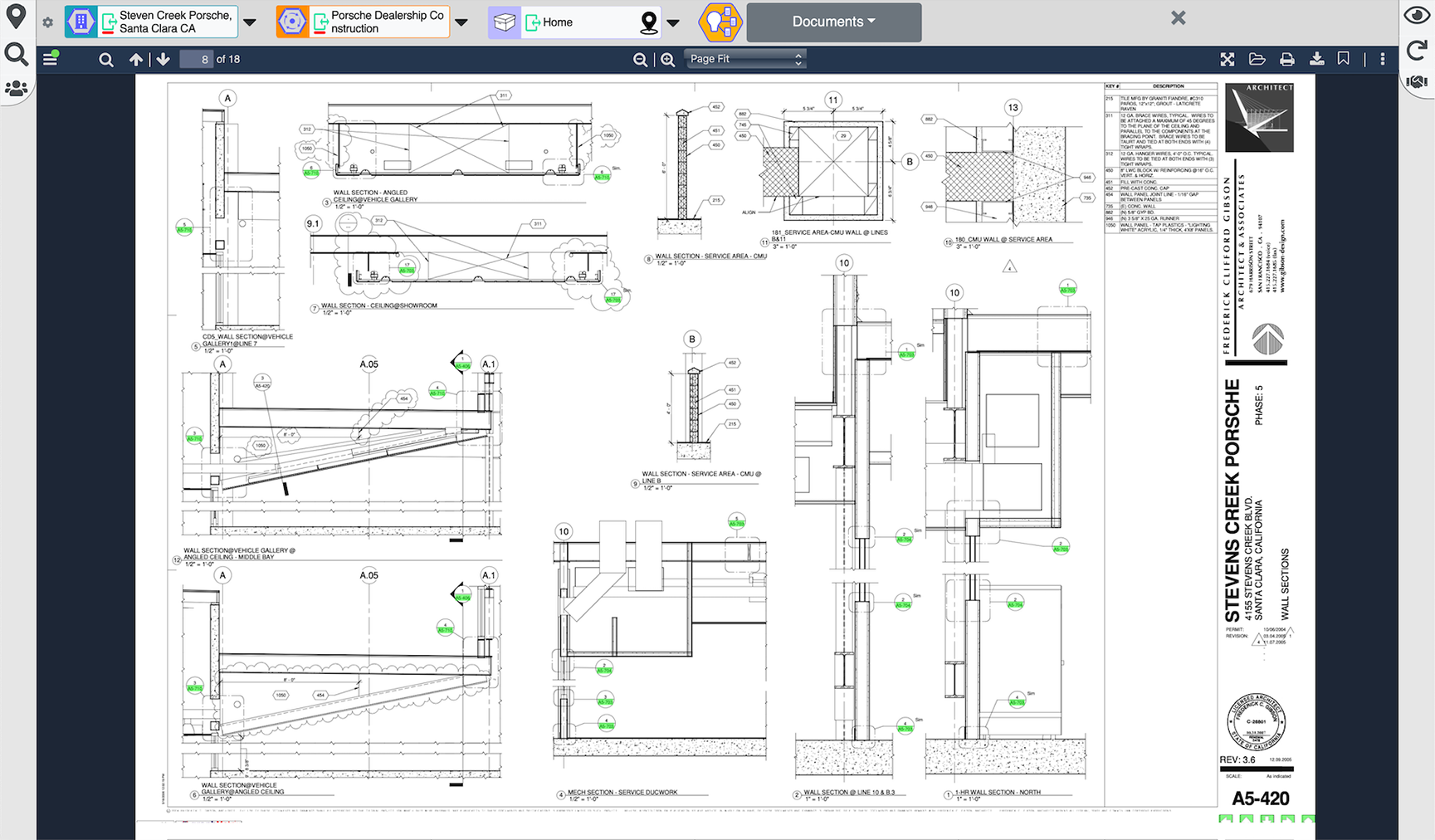The image size is (1435, 840).
Task: Open the settings gear
Action: (47, 22)
